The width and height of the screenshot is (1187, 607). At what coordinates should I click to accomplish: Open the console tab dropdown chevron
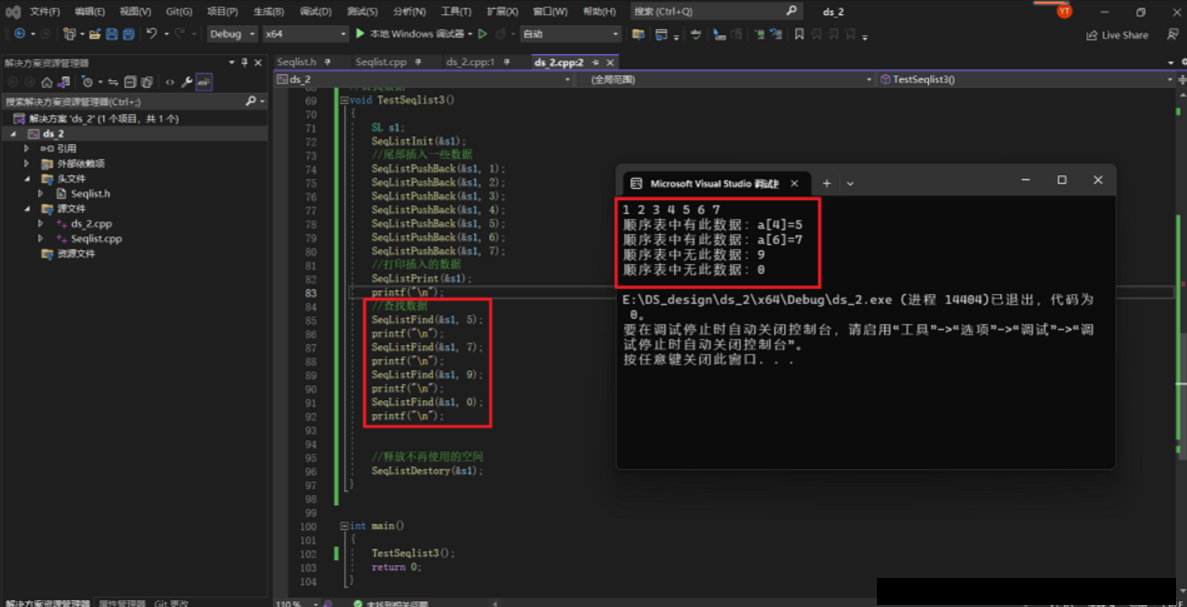pyautogui.click(x=850, y=183)
